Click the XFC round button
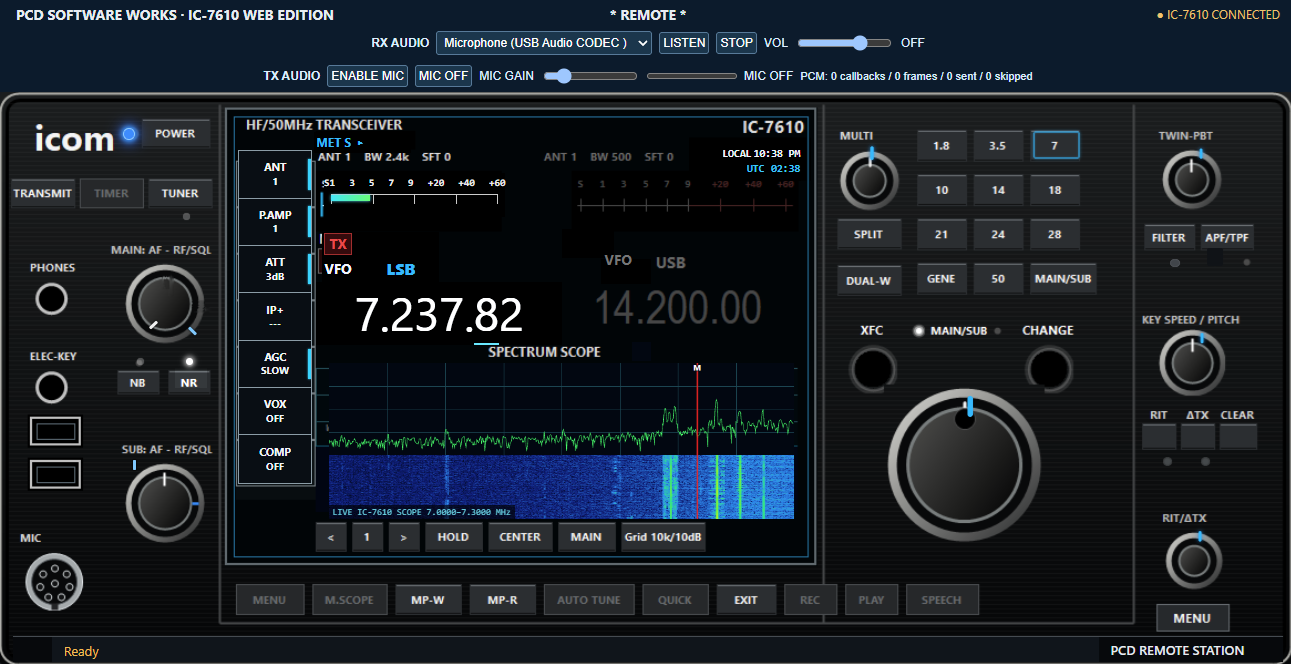Image resolution: width=1291 pixels, height=664 pixels. coord(873,370)
